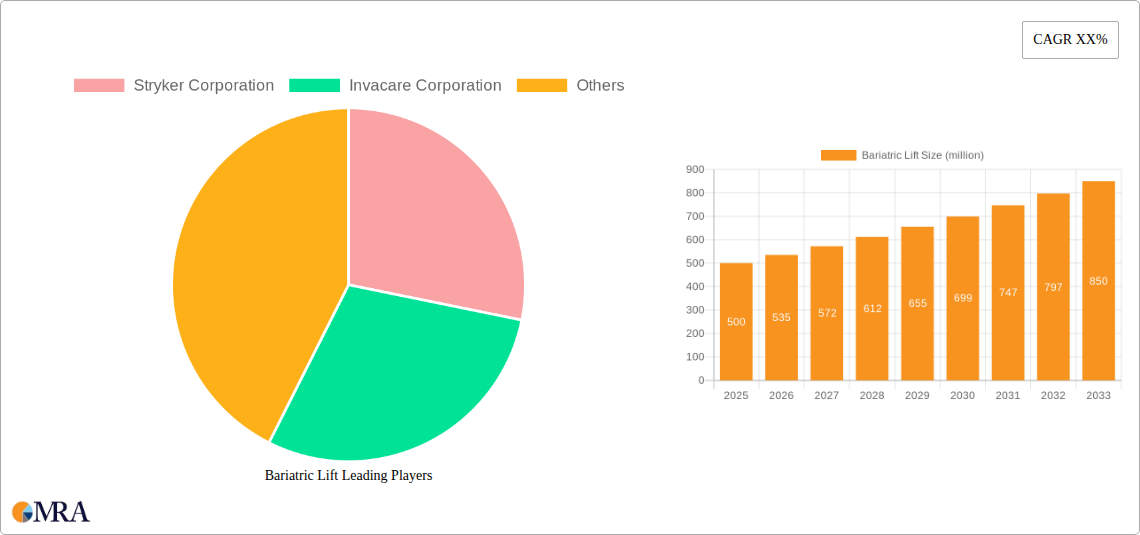Click the 100 y-axis label

click(695, 357)
